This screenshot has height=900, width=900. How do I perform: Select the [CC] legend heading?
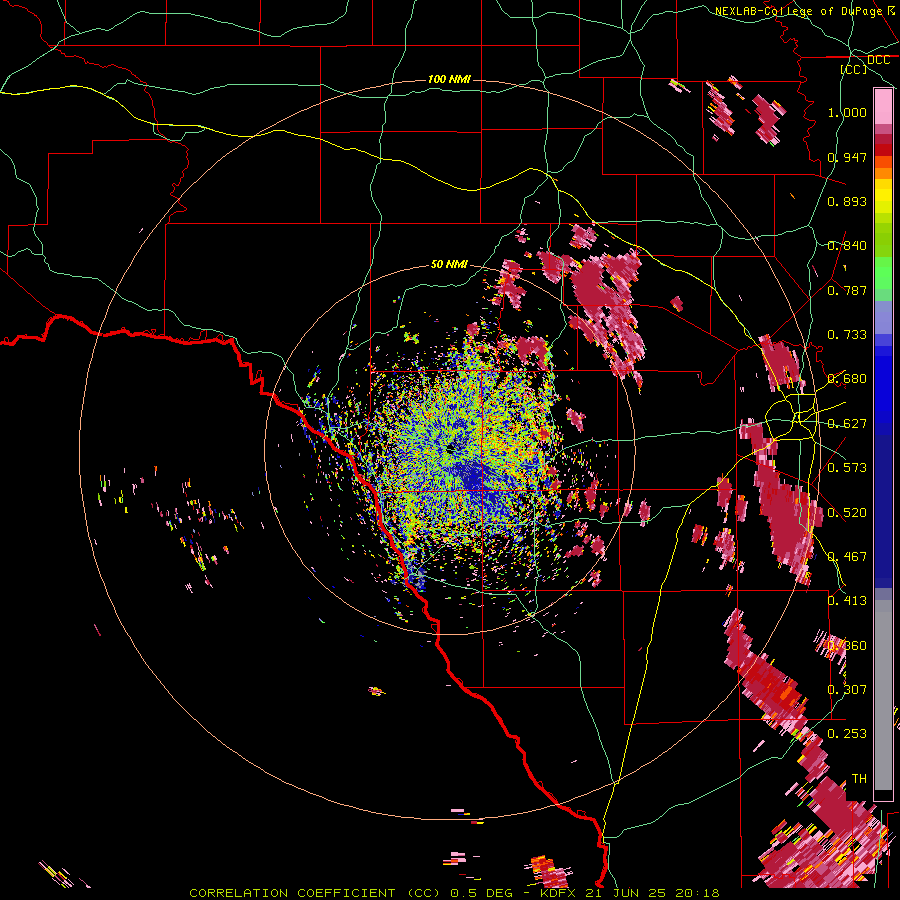point(854,69)
